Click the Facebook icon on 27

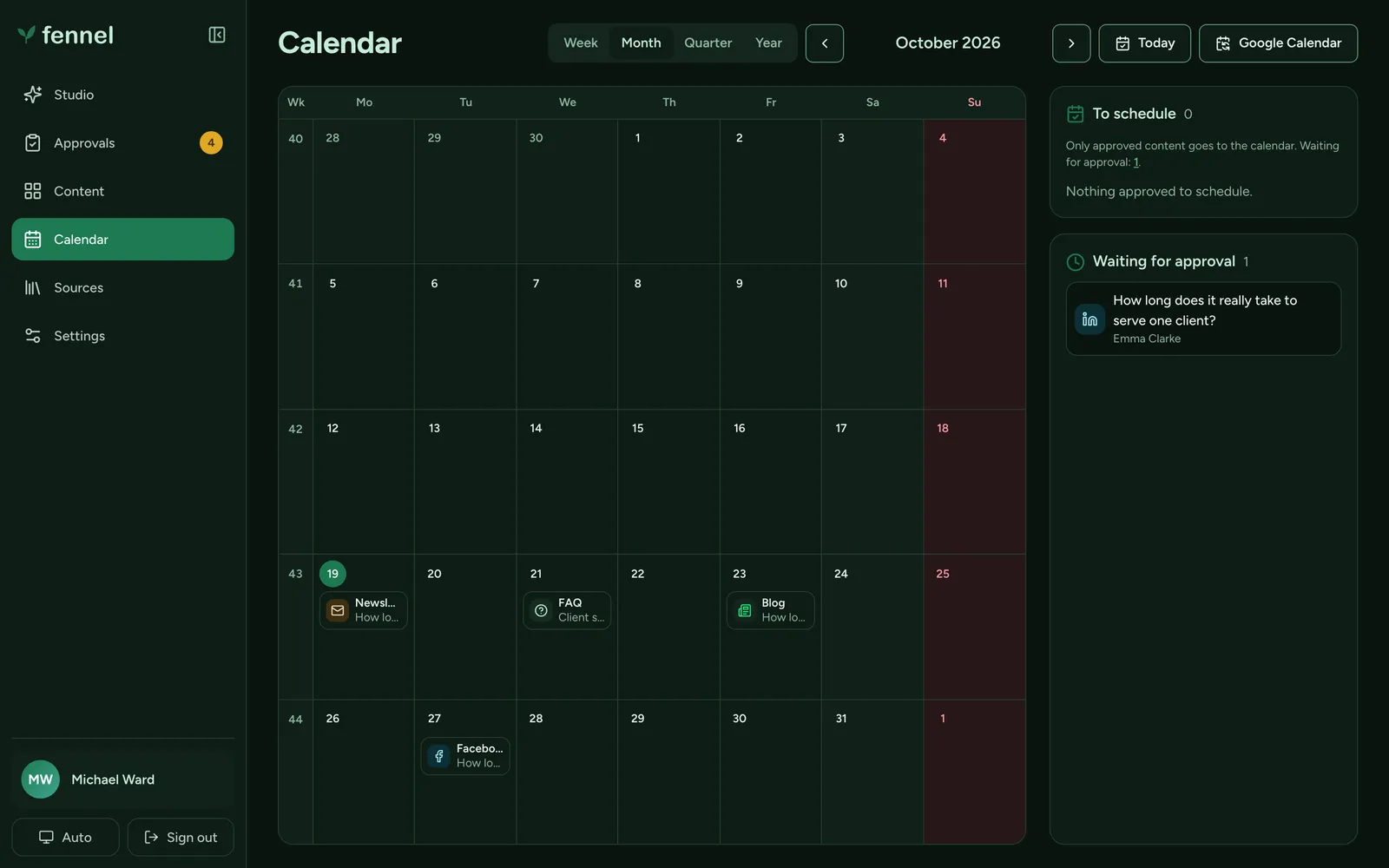(439, 756)
